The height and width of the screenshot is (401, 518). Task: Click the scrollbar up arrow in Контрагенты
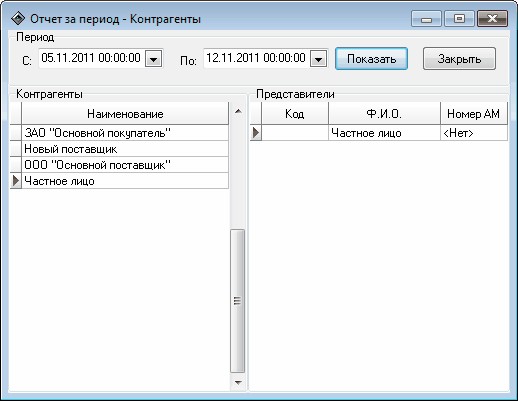point(238,111)
